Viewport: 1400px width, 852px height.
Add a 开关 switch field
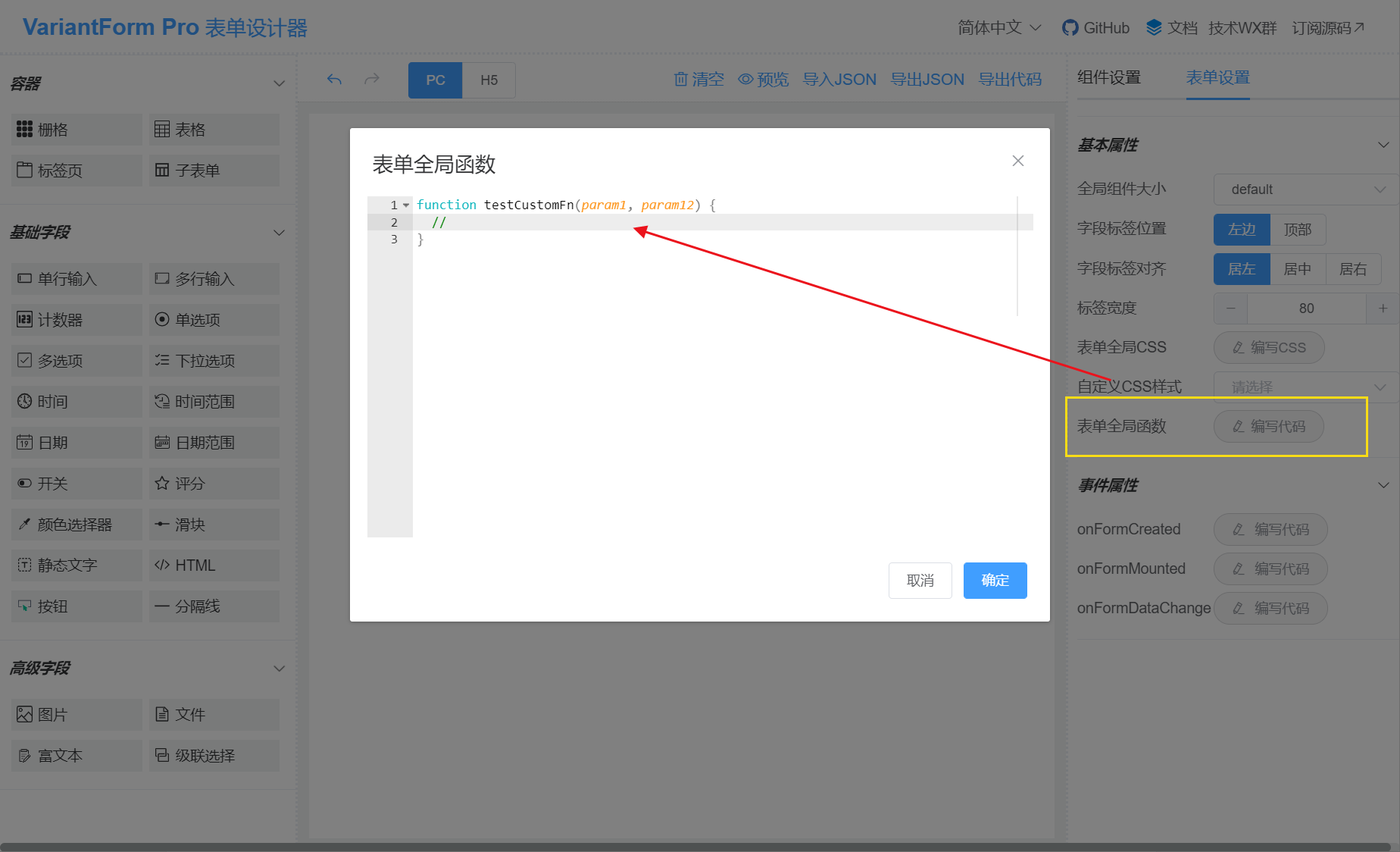77,484
